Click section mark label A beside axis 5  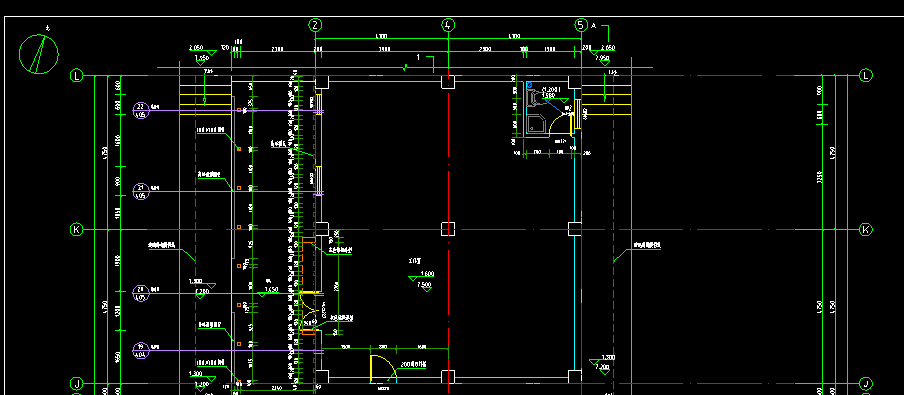[593, 25]
